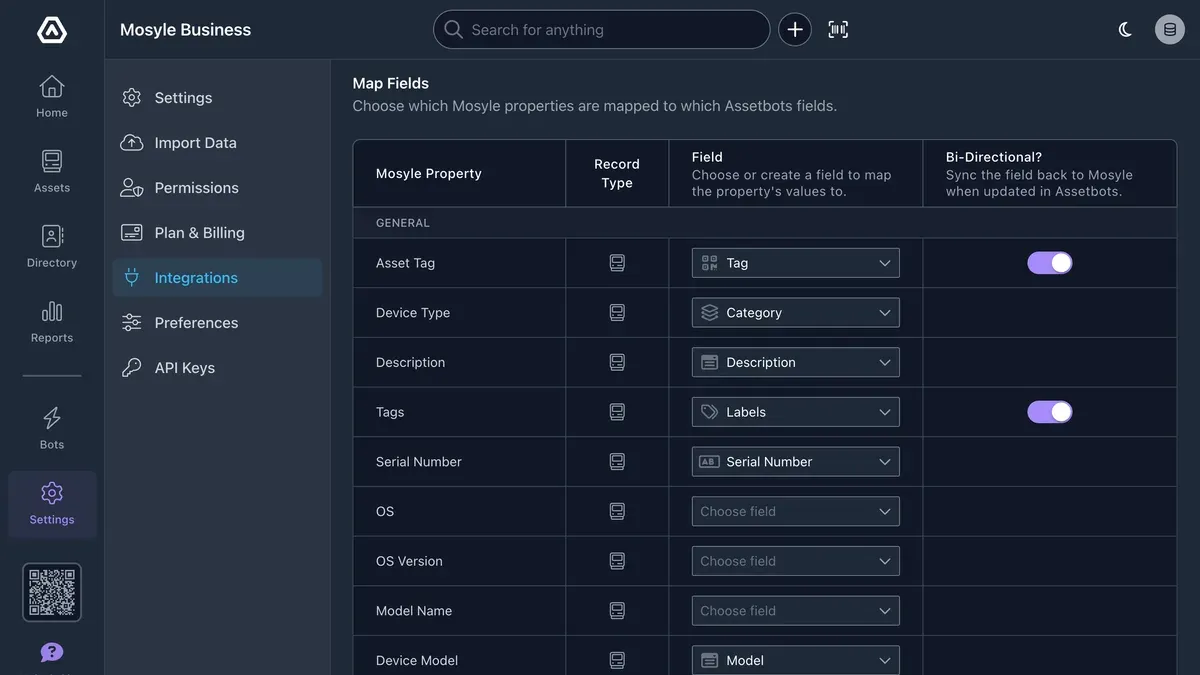Click the Mosyle Business title
The height and width of the screenshot is (675, 1200).
185,30
